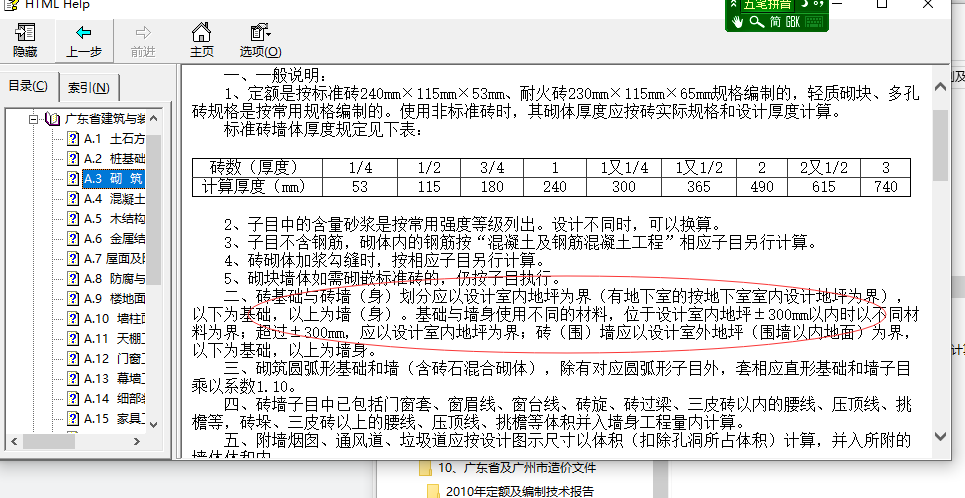
Task: Switch to the 目录(C) contents tab
Action: click(28, 86)
